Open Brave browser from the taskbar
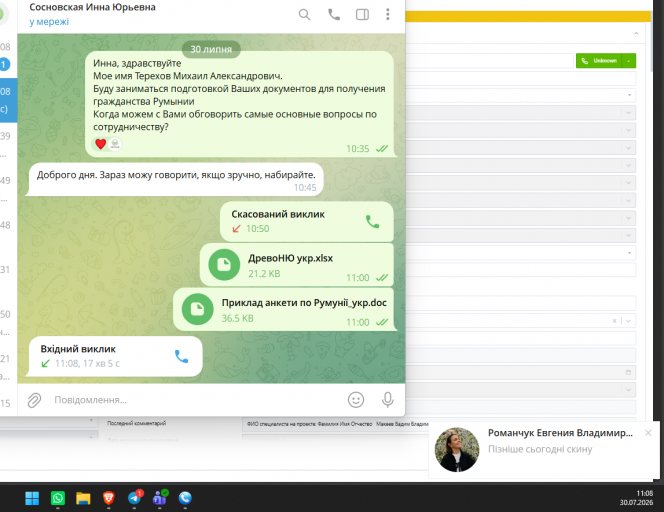Screen dimensions: 664x512 pos(109,498)
